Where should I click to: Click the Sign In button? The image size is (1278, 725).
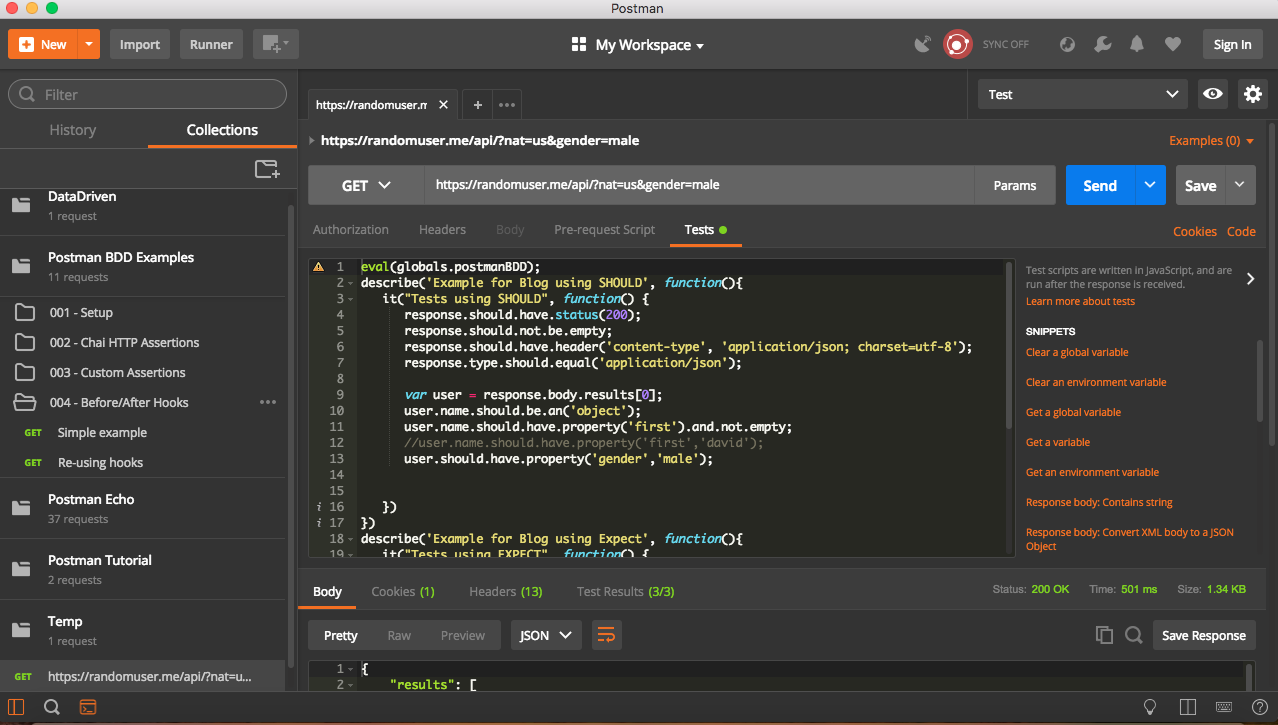click(x=1232, y=44)
